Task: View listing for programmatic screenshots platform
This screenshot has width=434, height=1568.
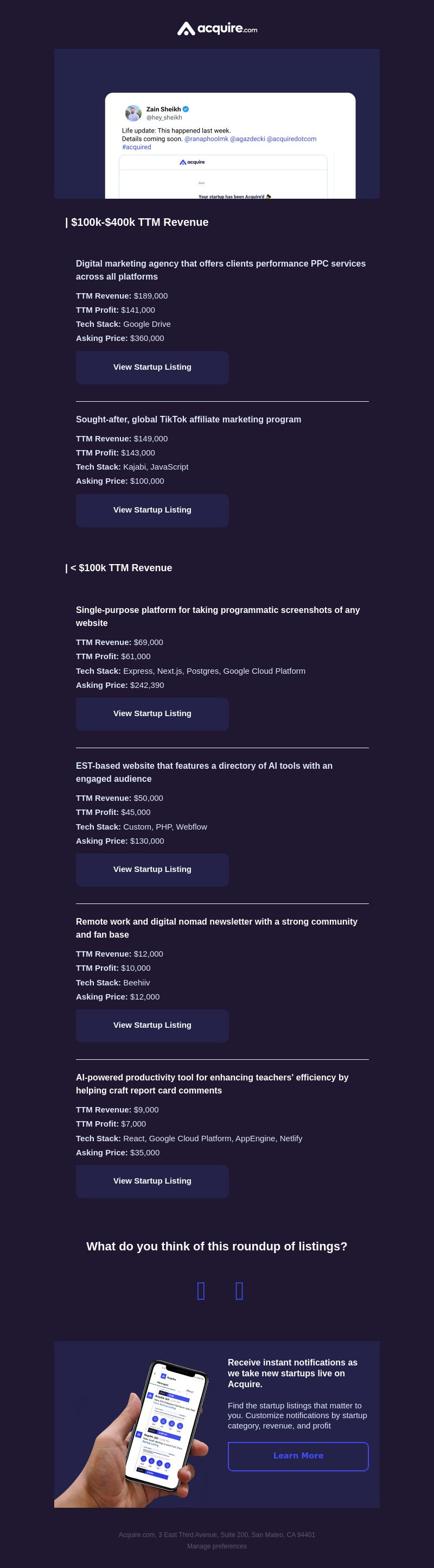Action: coord(152,714)
